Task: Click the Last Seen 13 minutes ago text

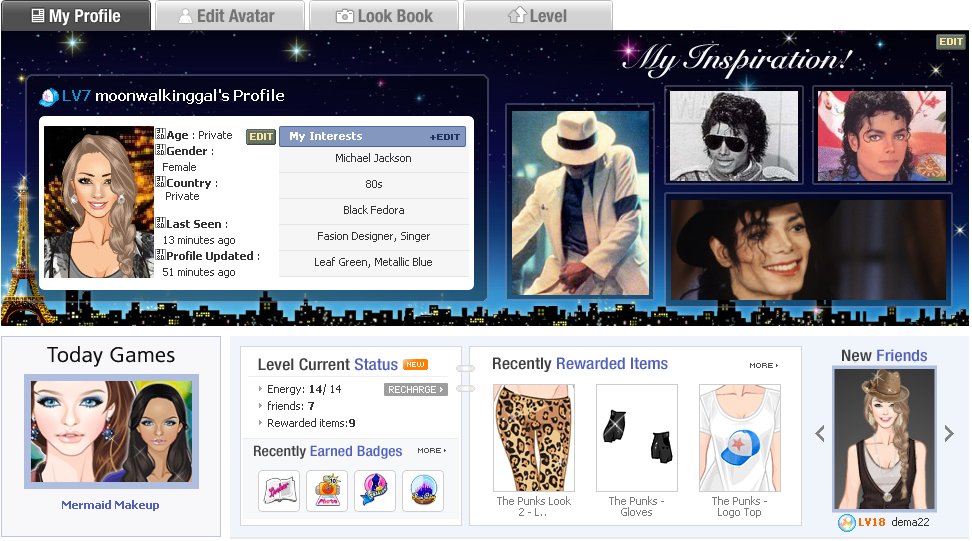Action: pyautogui.click(x=196, y=232)
